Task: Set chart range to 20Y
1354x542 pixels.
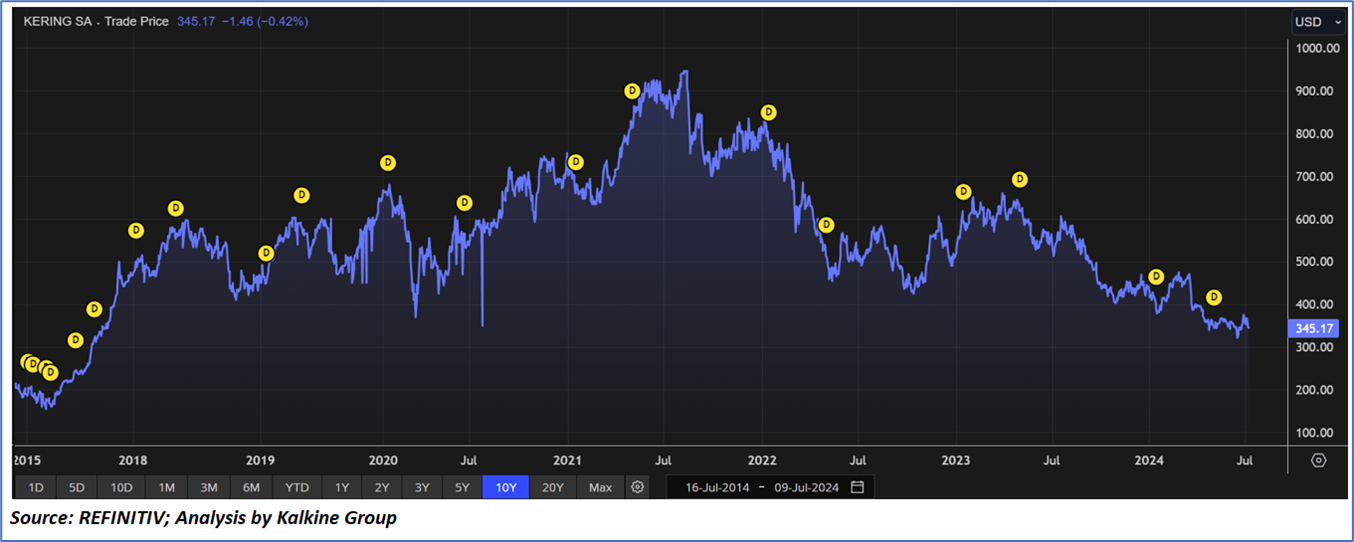Action: coord(552,487)
